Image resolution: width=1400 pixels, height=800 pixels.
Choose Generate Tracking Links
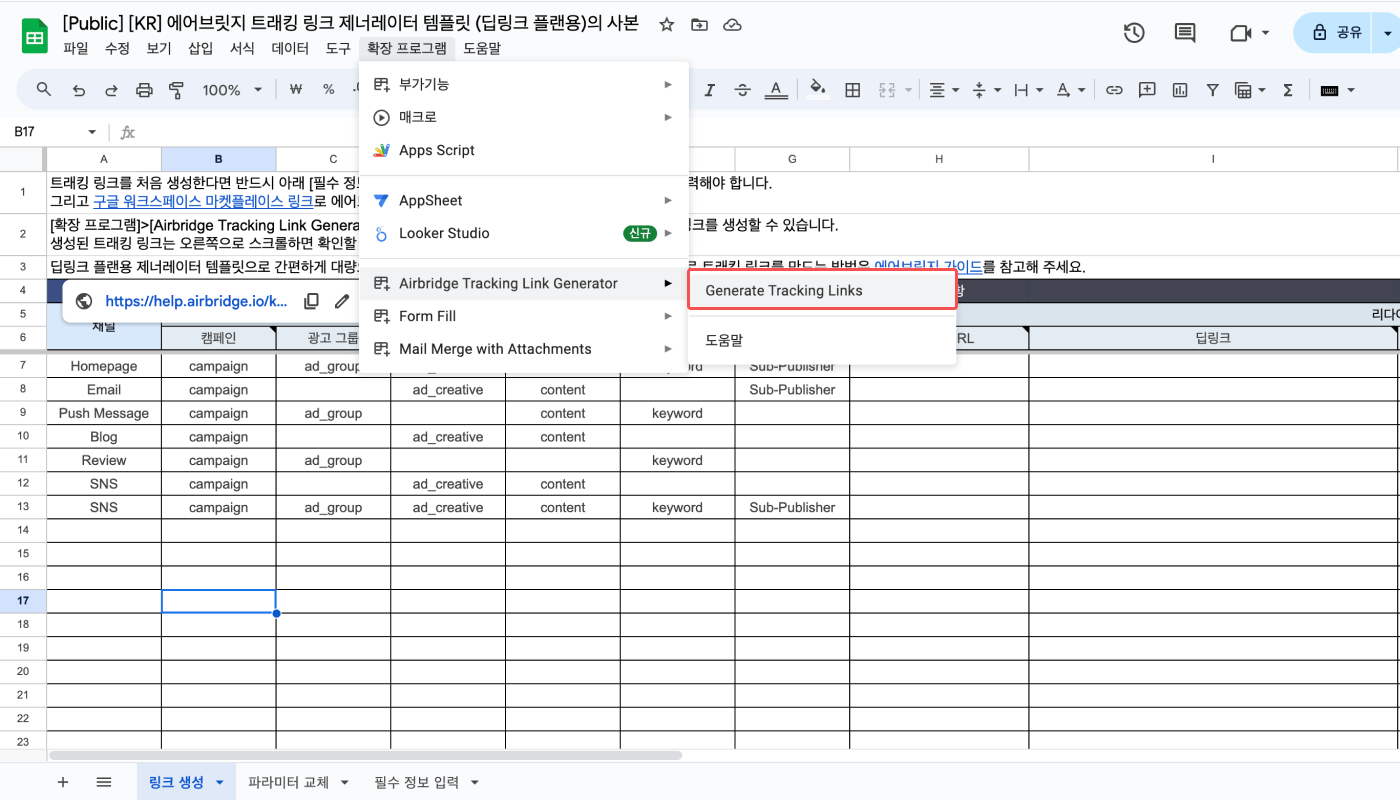[x=821, y=290]
